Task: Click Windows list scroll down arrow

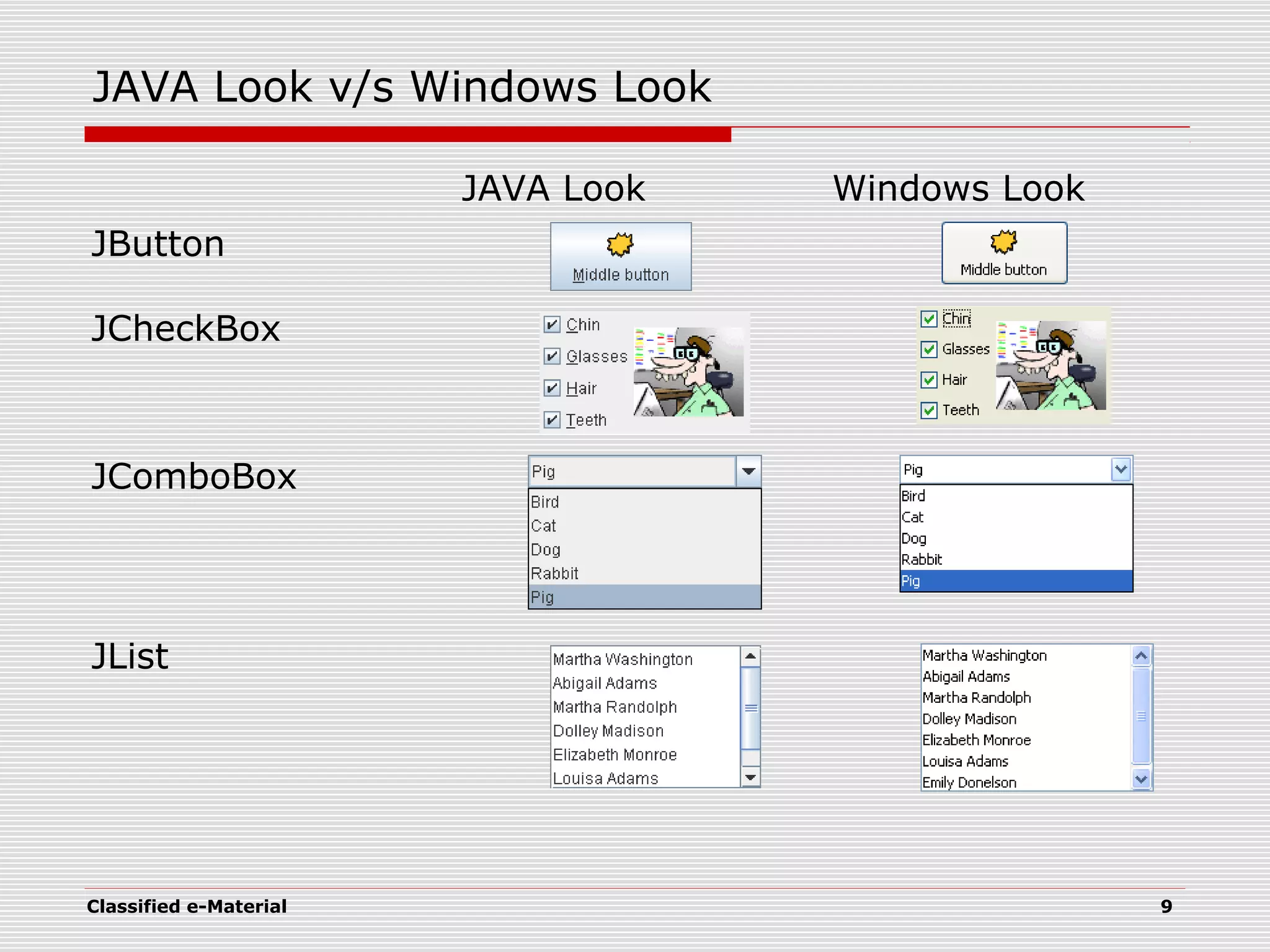Action: point(1142,778)
